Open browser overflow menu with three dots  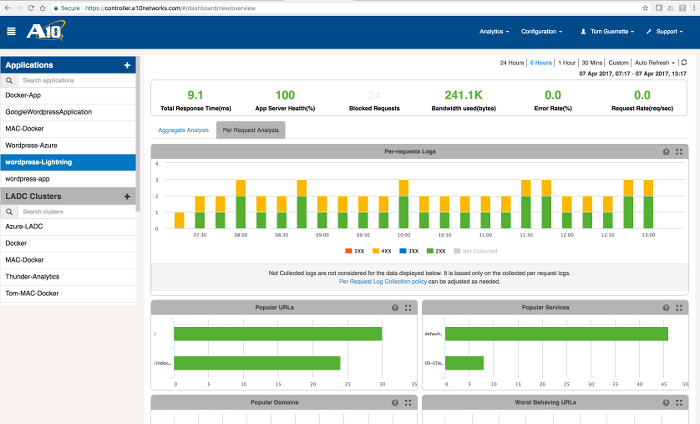point(694,8)
